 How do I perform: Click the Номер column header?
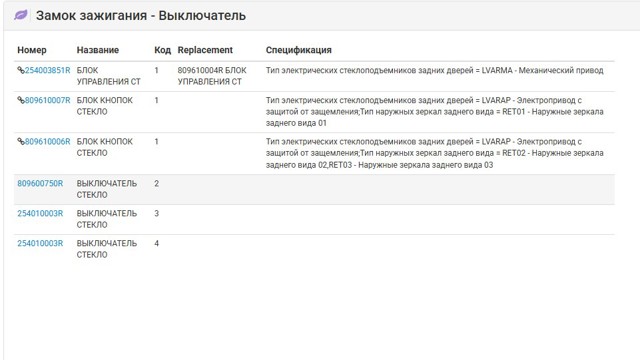pos(32,50)
